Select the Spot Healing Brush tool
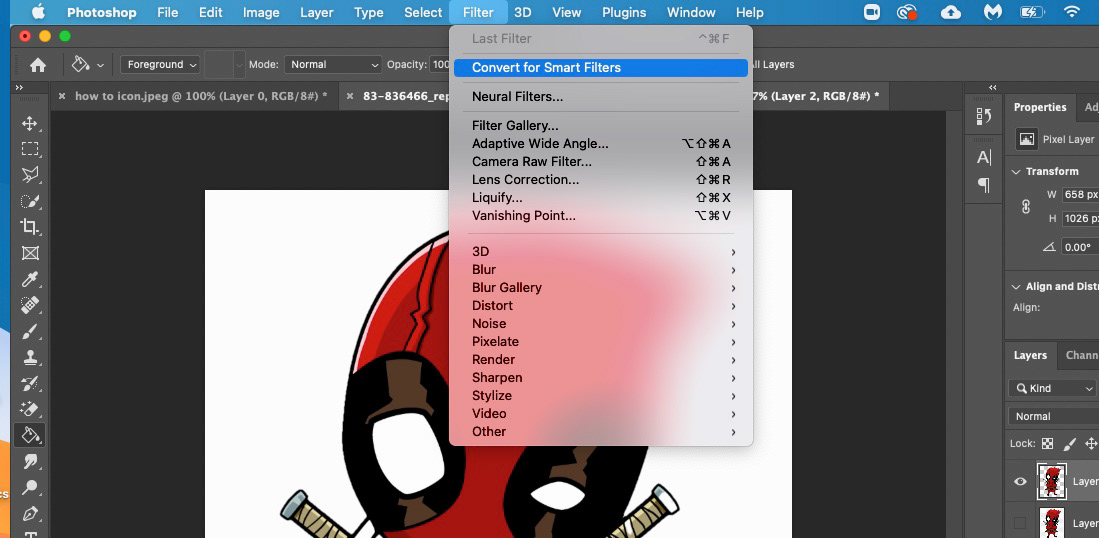 click(29, 305)
